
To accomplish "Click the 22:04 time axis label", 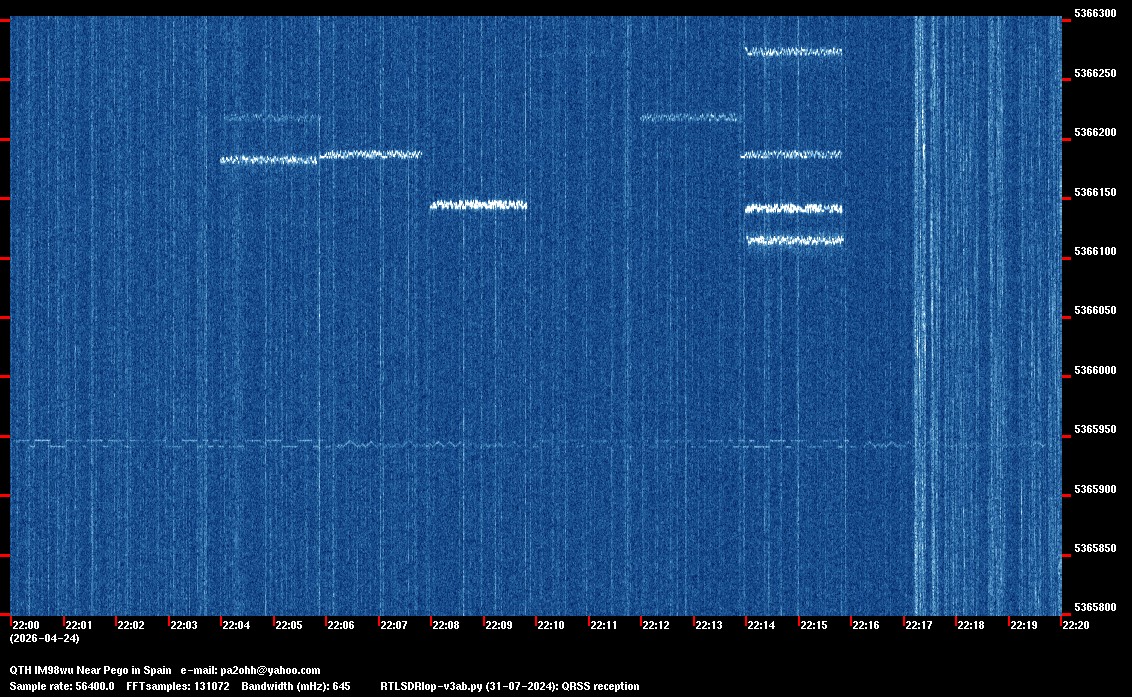I will (236, 625).
